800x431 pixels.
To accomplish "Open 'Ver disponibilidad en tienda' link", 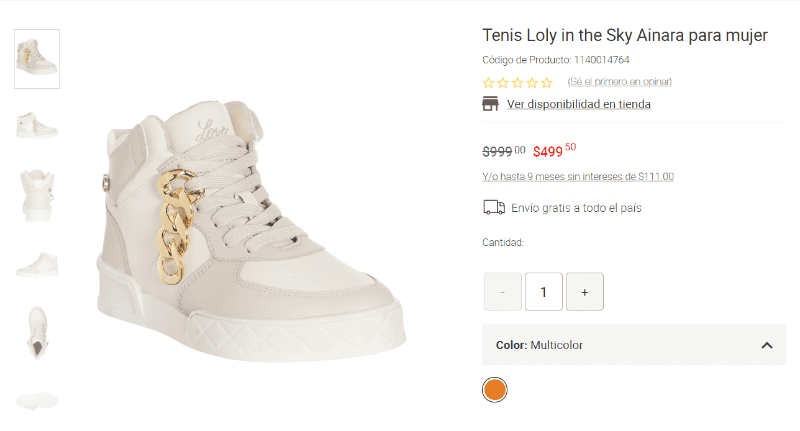I will [579, 104].
